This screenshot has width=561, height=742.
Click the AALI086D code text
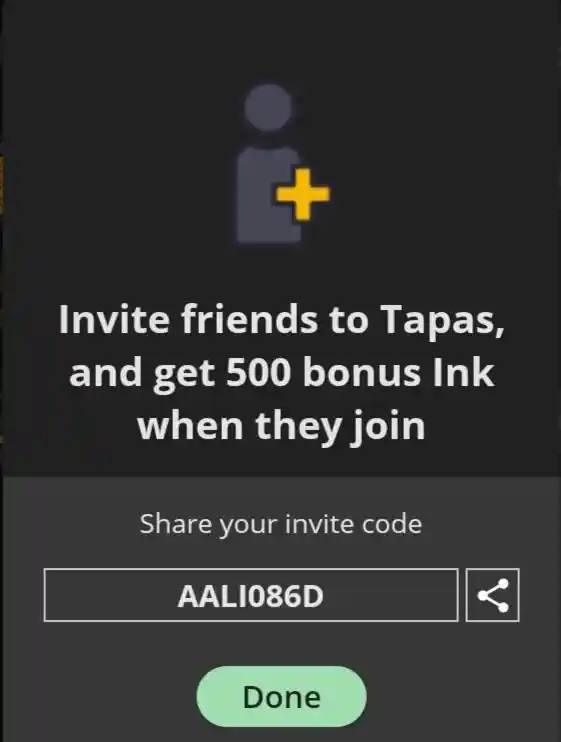(251, 596)
